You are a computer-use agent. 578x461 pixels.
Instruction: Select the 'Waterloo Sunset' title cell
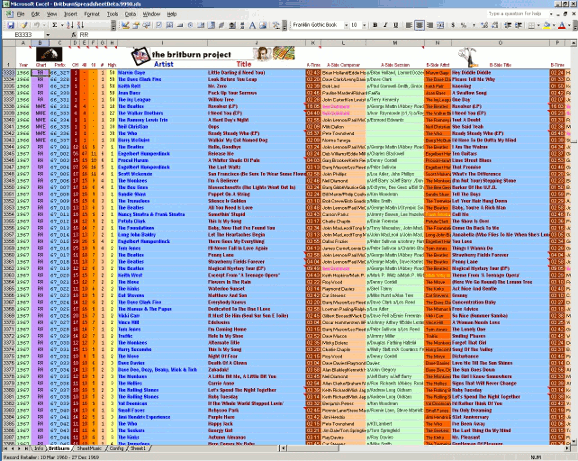[256, 289]
